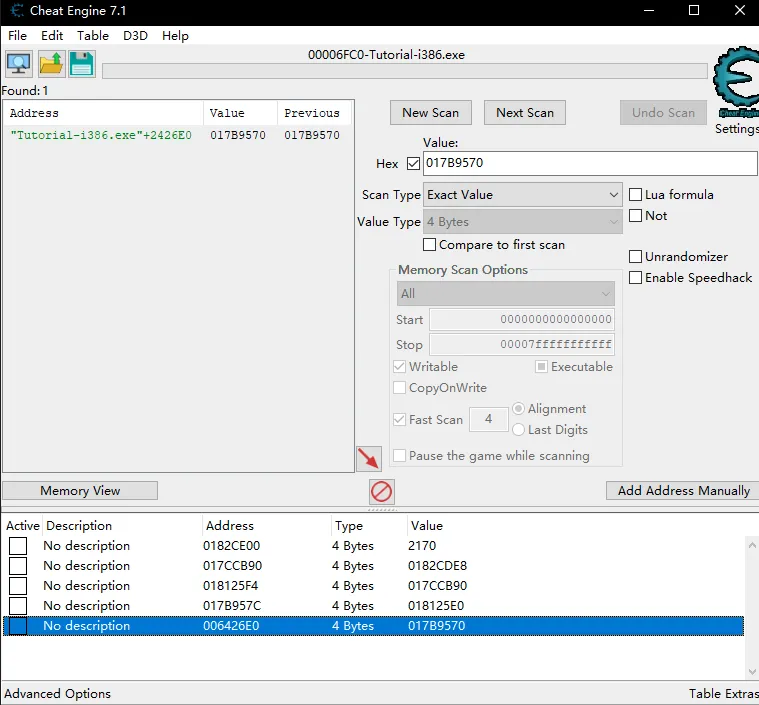Click the Cheat Engine title bar icon

coord(15,11)
